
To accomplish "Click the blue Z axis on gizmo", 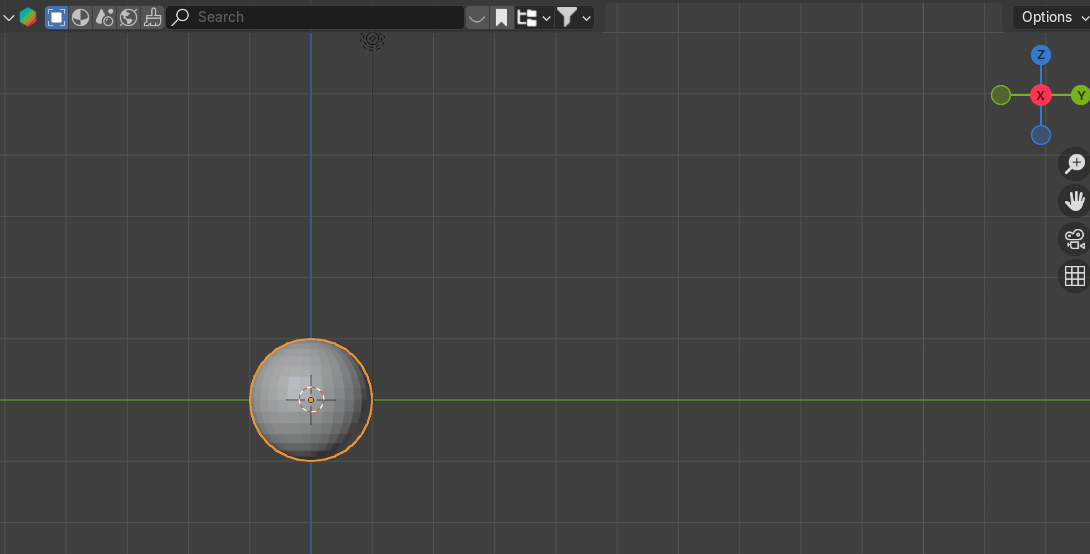I will [1041, 55].
